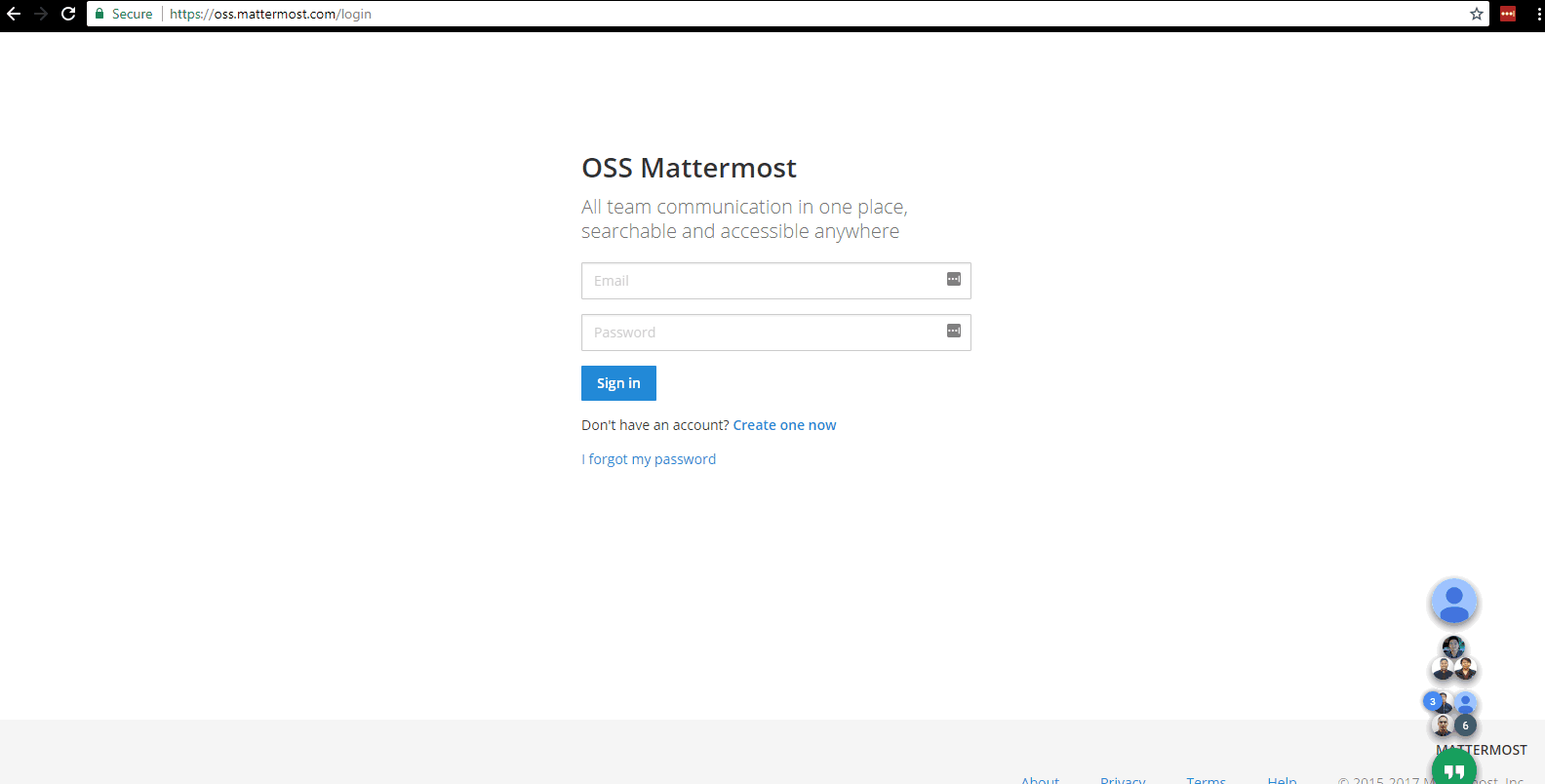Click the tagline "All team communication" text

744,218
